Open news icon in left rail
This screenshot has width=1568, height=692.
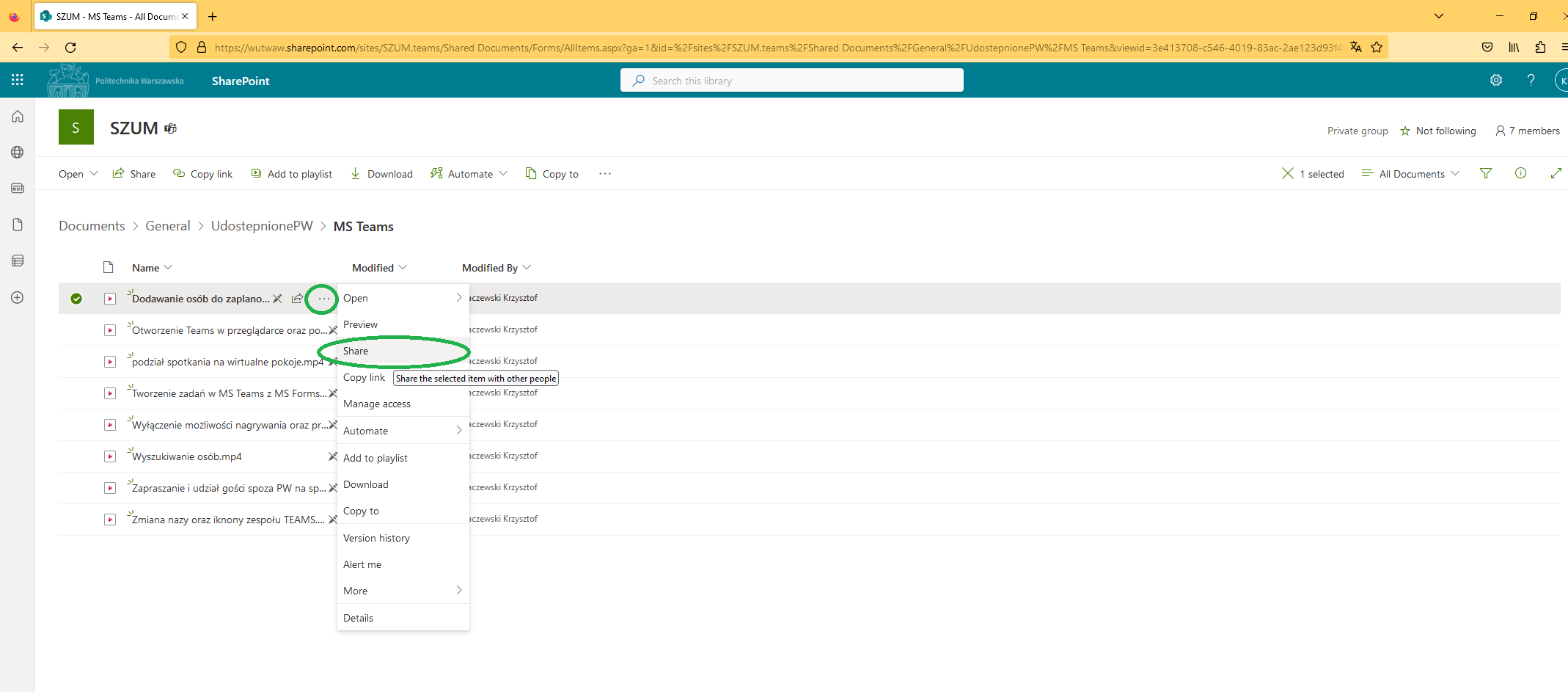(x=18, y=188)
